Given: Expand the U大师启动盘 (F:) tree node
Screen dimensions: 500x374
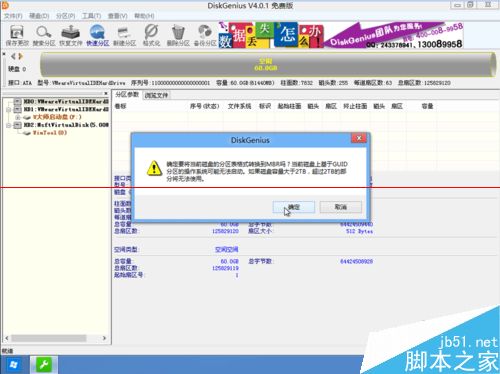Looking at the screenshot, I should (18, 117).
